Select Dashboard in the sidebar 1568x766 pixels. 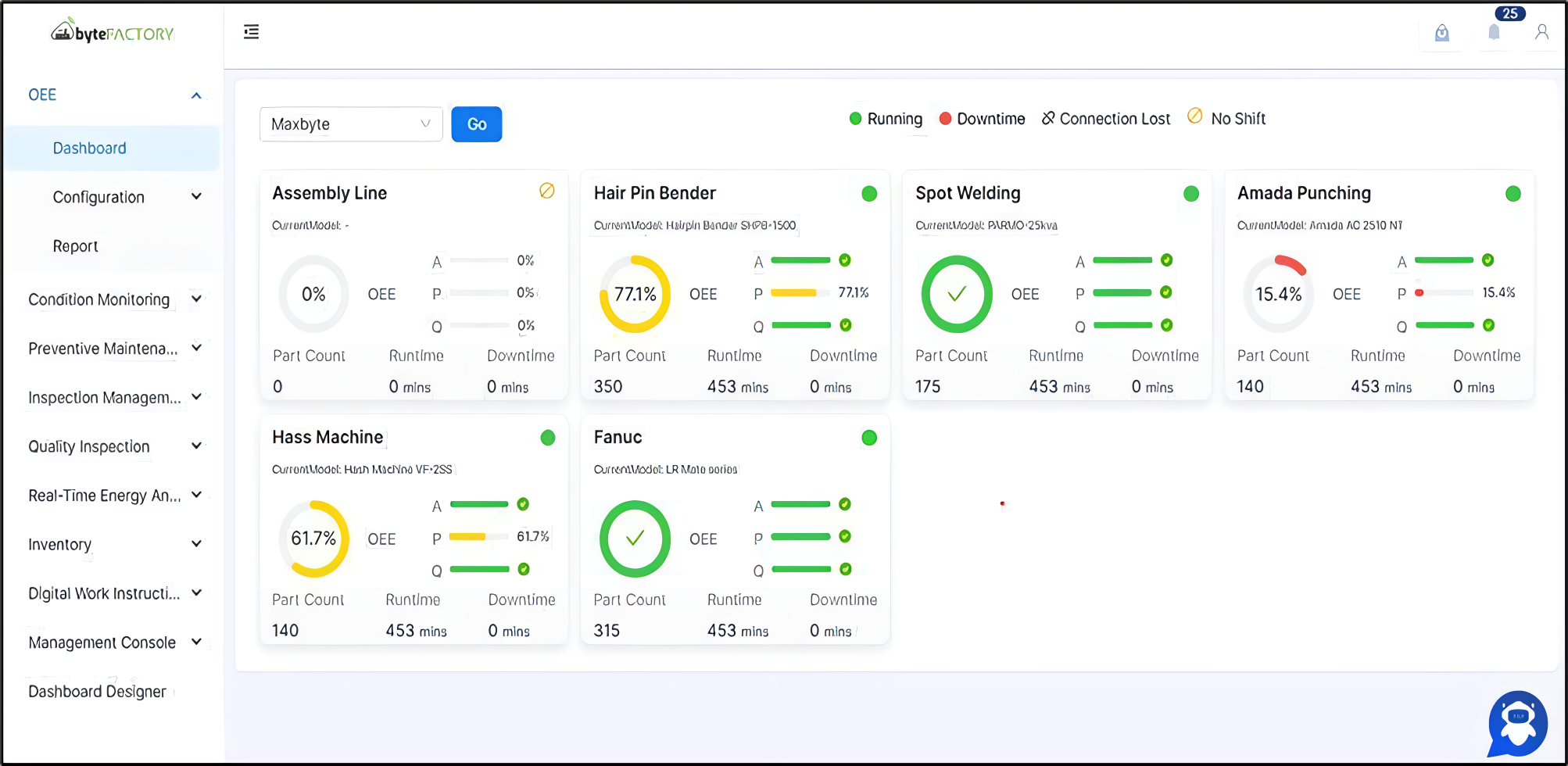(x=112, y=149)
